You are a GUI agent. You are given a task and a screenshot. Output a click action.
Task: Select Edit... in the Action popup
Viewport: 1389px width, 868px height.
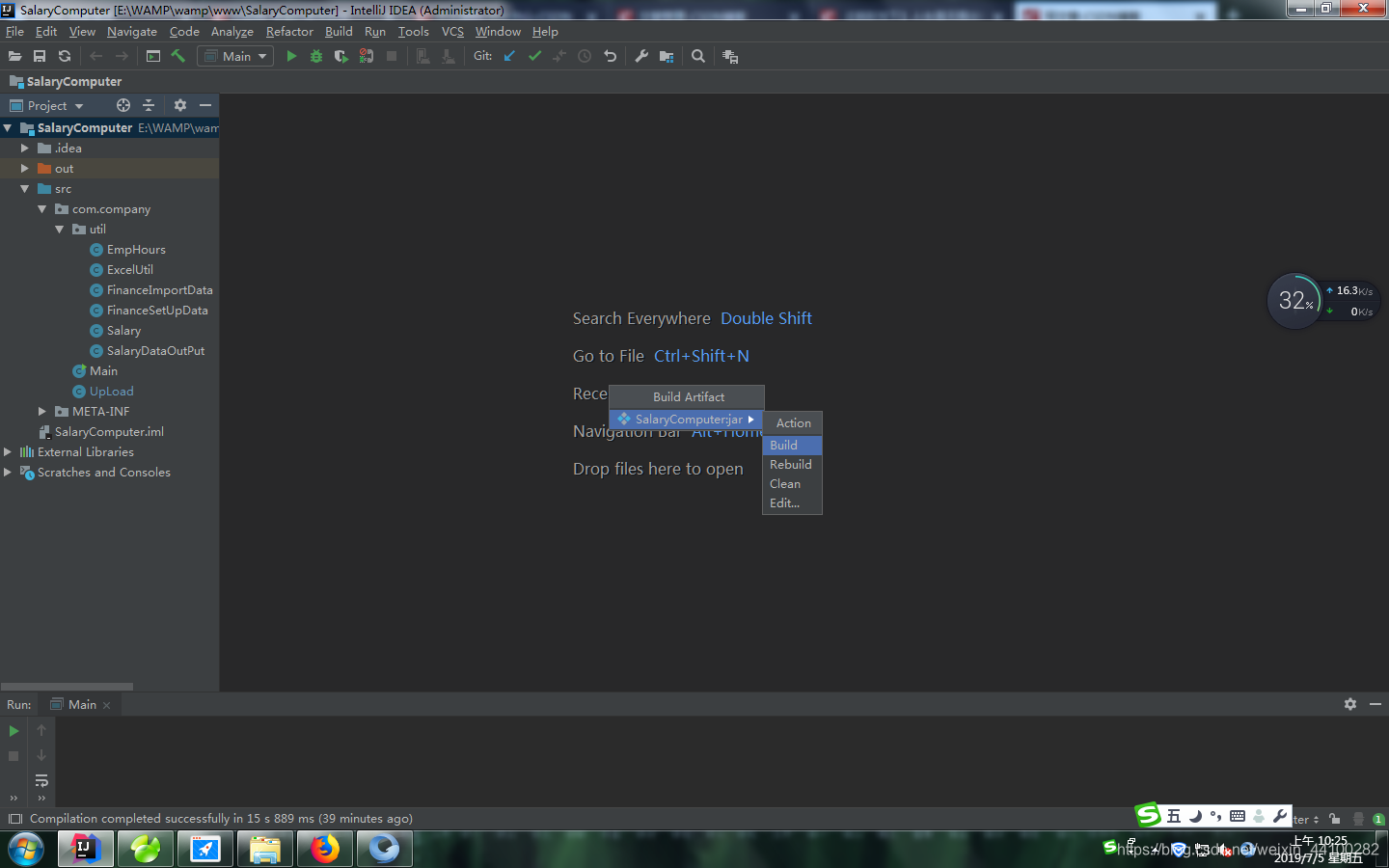(792, 502)
